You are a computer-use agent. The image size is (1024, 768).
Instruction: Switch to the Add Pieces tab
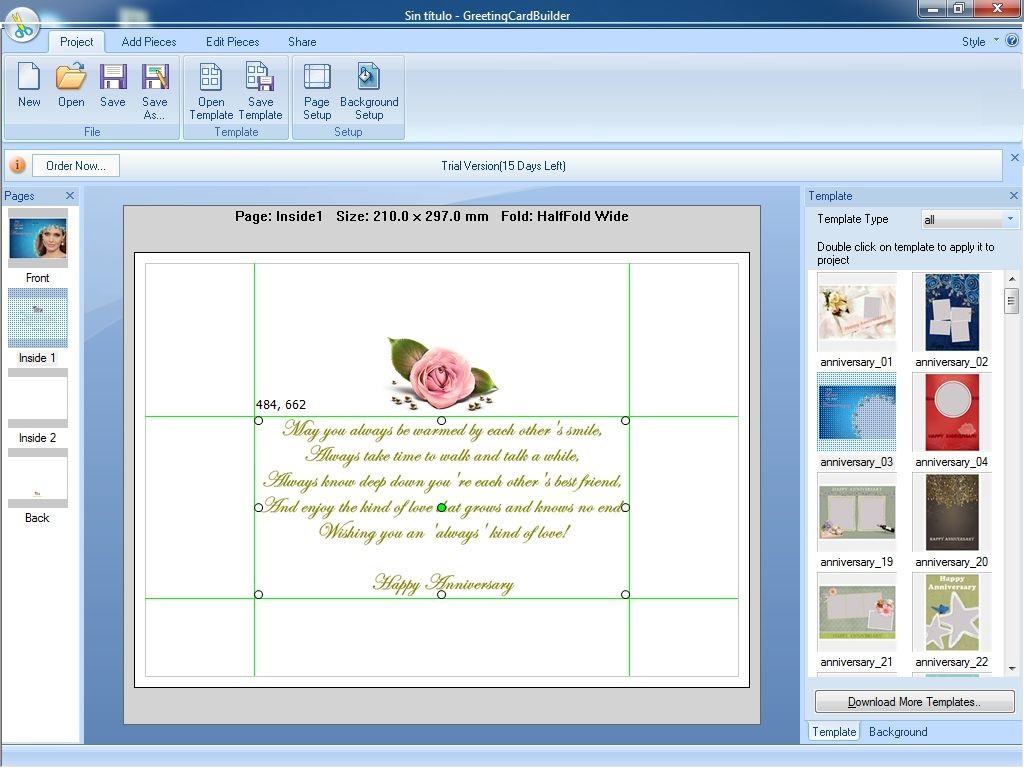[x=148, y=42]
